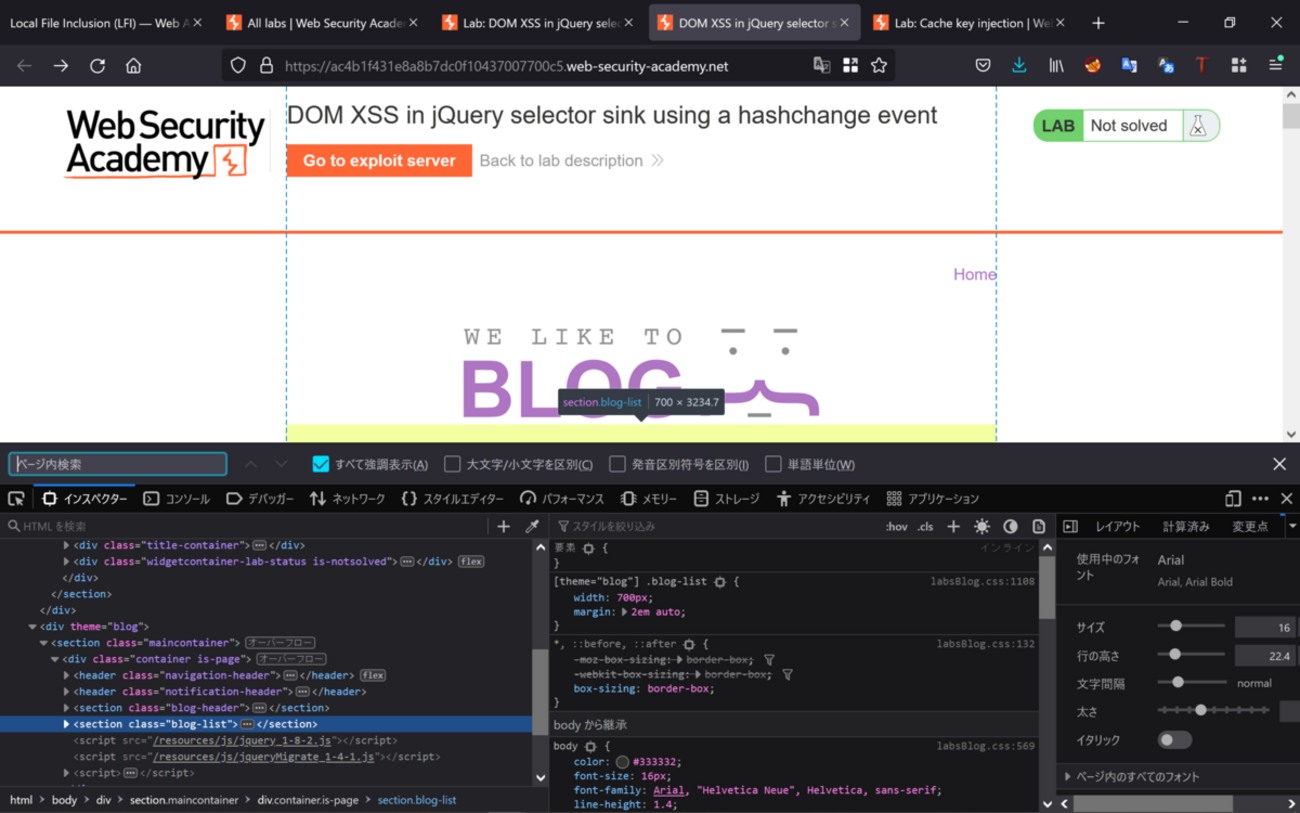Reload the current page
1300x813 pixels.
click(97, 66)
